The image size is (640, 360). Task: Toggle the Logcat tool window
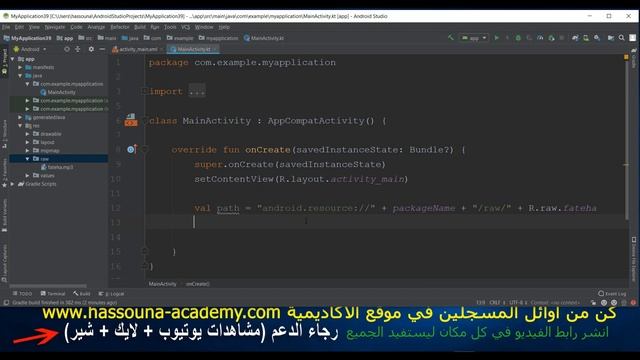click(111, 293)
